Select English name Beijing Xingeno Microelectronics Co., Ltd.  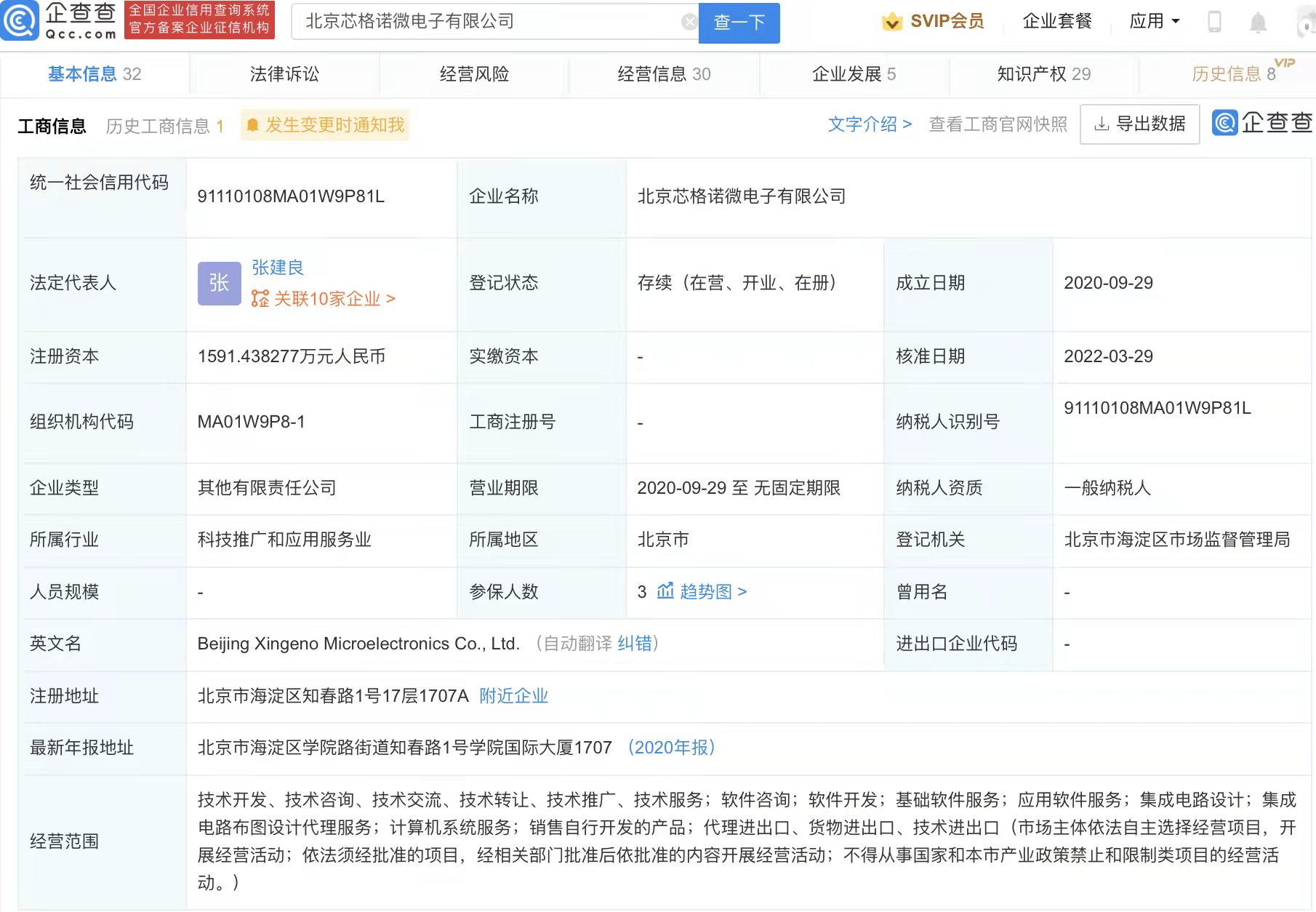358,643
